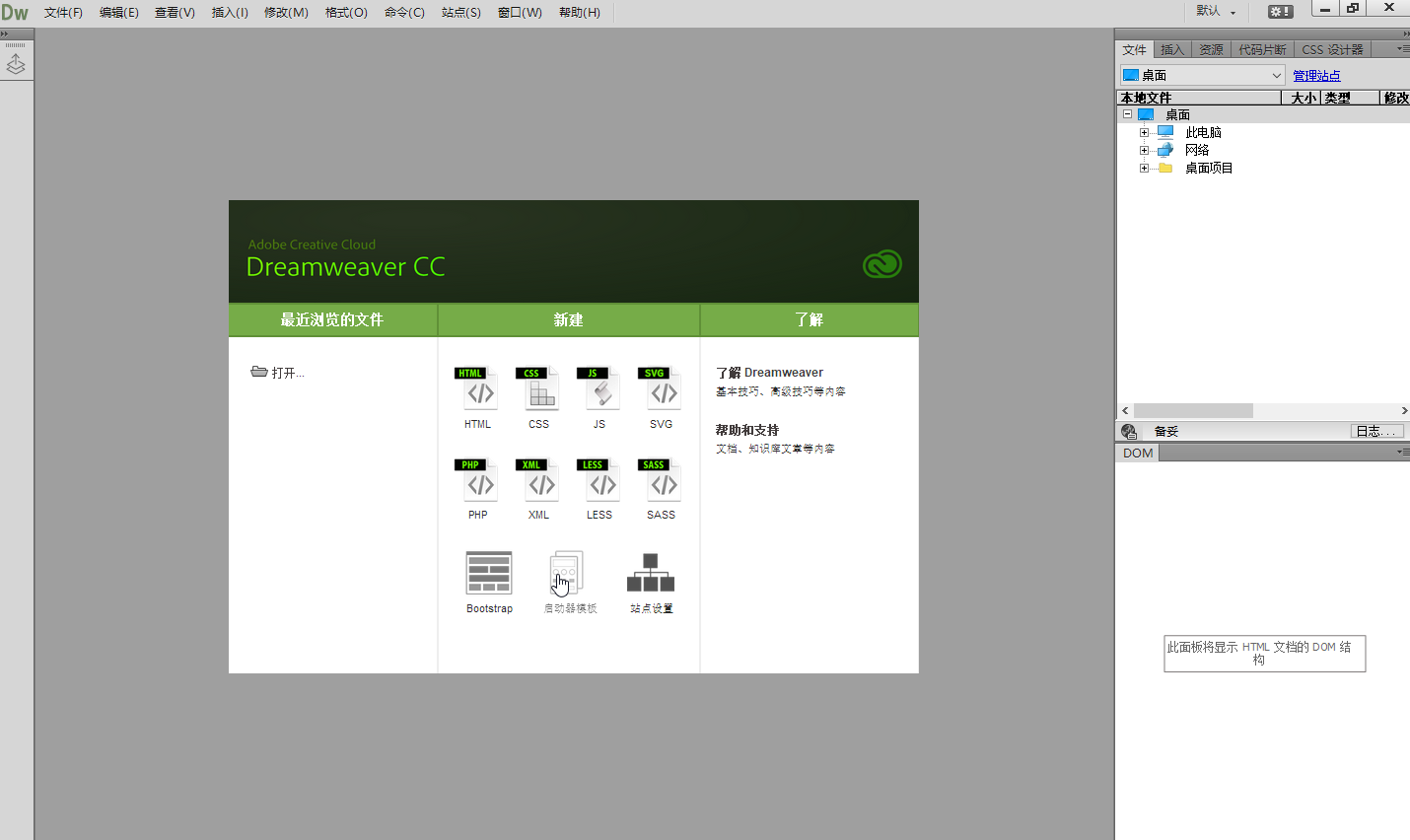Open the Bootstrap new document option
1410x840 pixels.
(489, 572)
